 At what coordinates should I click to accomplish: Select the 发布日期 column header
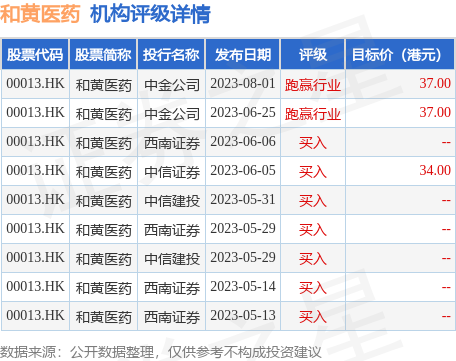pyautogui.click(x=243, y=55)
